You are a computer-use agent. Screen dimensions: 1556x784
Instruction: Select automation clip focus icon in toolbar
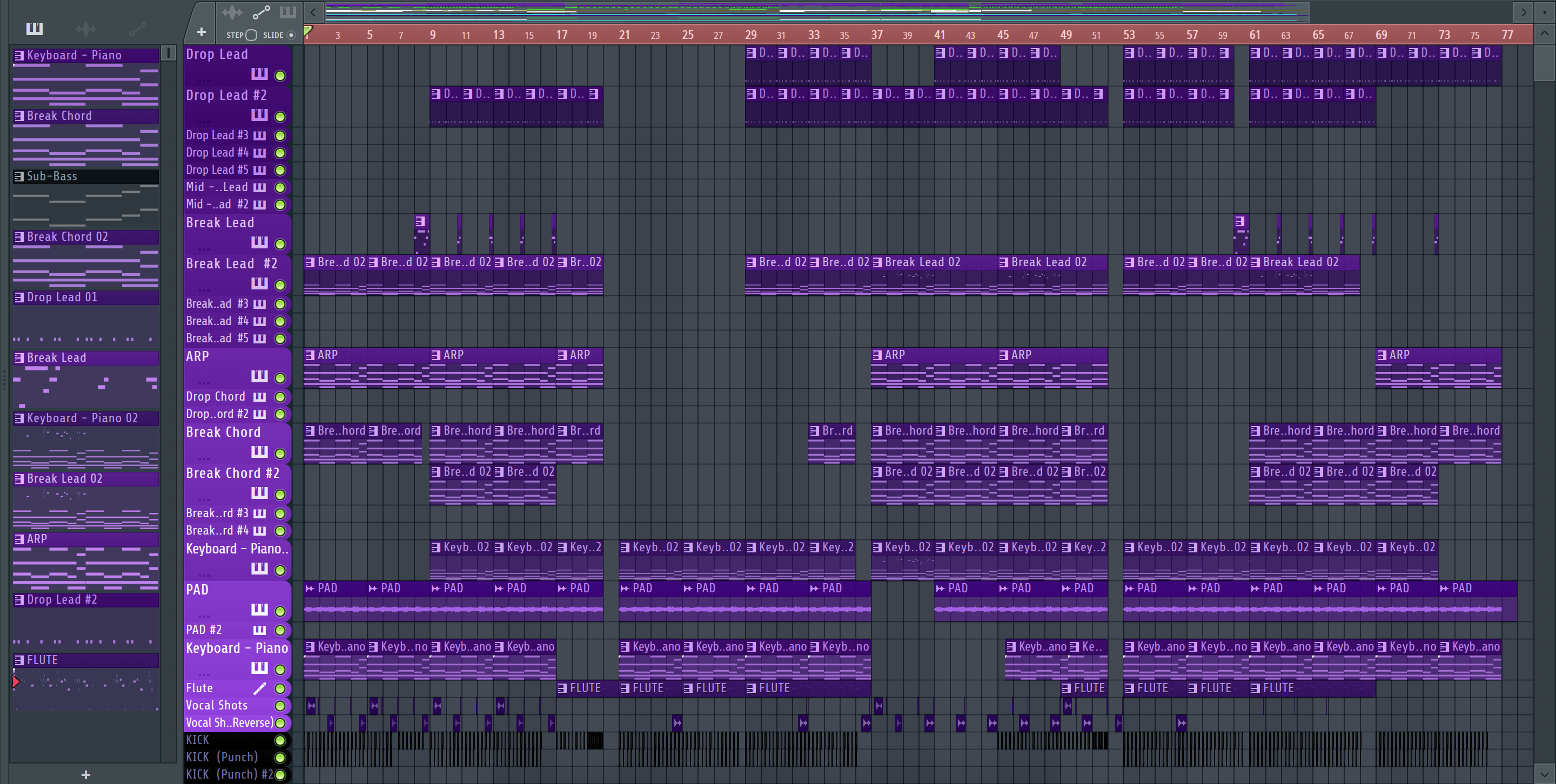261,12
